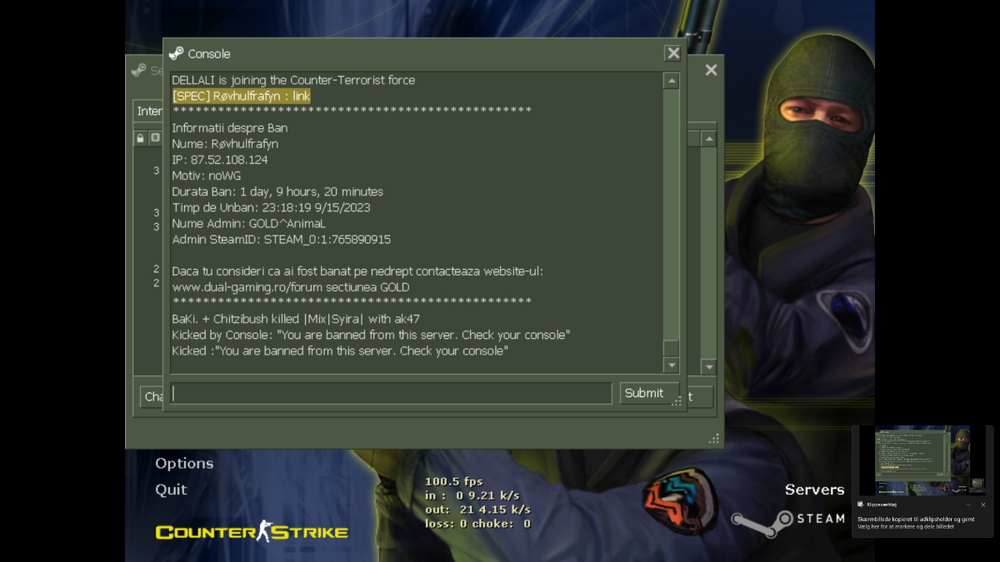
Task: Click the "Console" window title text
Action: [209, 54]
